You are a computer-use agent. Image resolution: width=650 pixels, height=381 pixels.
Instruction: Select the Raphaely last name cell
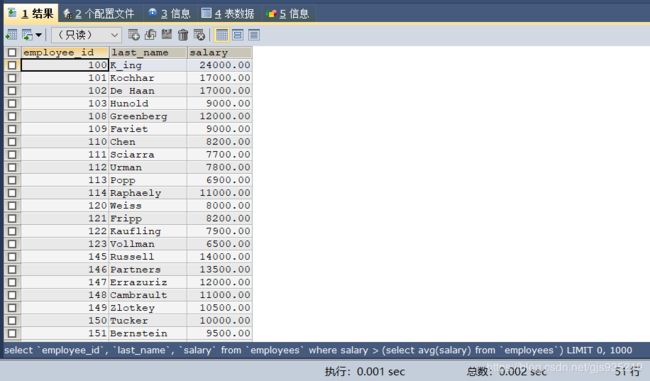[148, 193]
